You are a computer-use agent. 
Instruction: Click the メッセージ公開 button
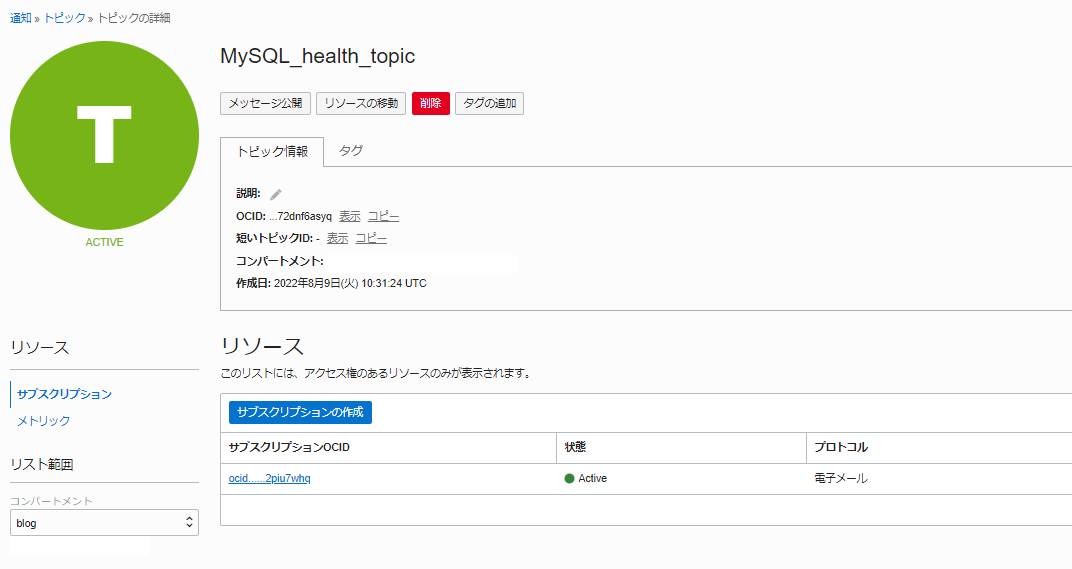[265, 103]
